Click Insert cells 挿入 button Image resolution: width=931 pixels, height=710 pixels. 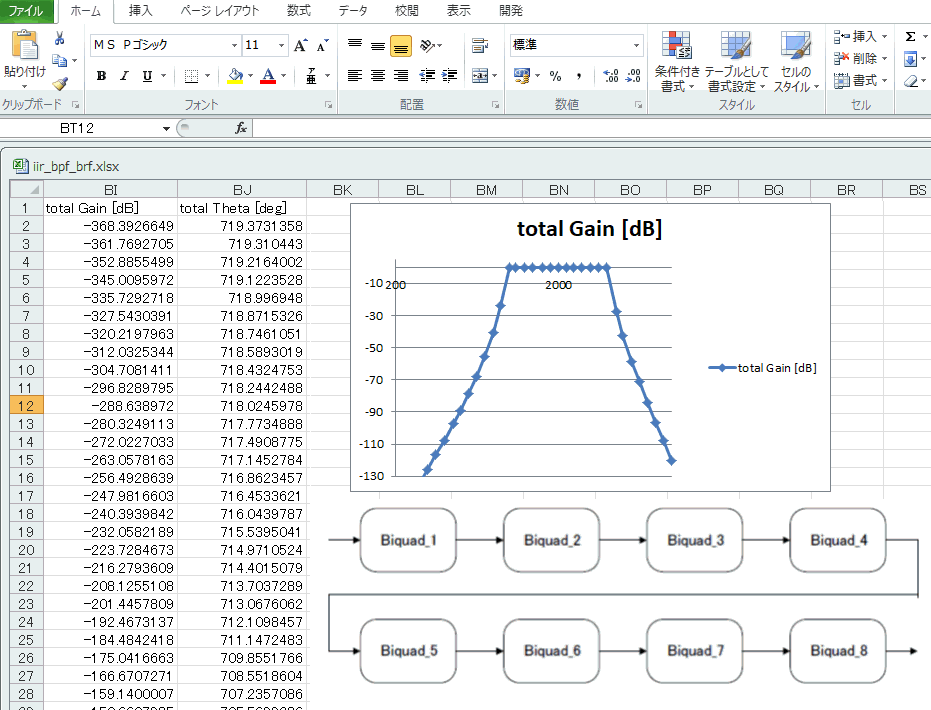pos(860,37)
